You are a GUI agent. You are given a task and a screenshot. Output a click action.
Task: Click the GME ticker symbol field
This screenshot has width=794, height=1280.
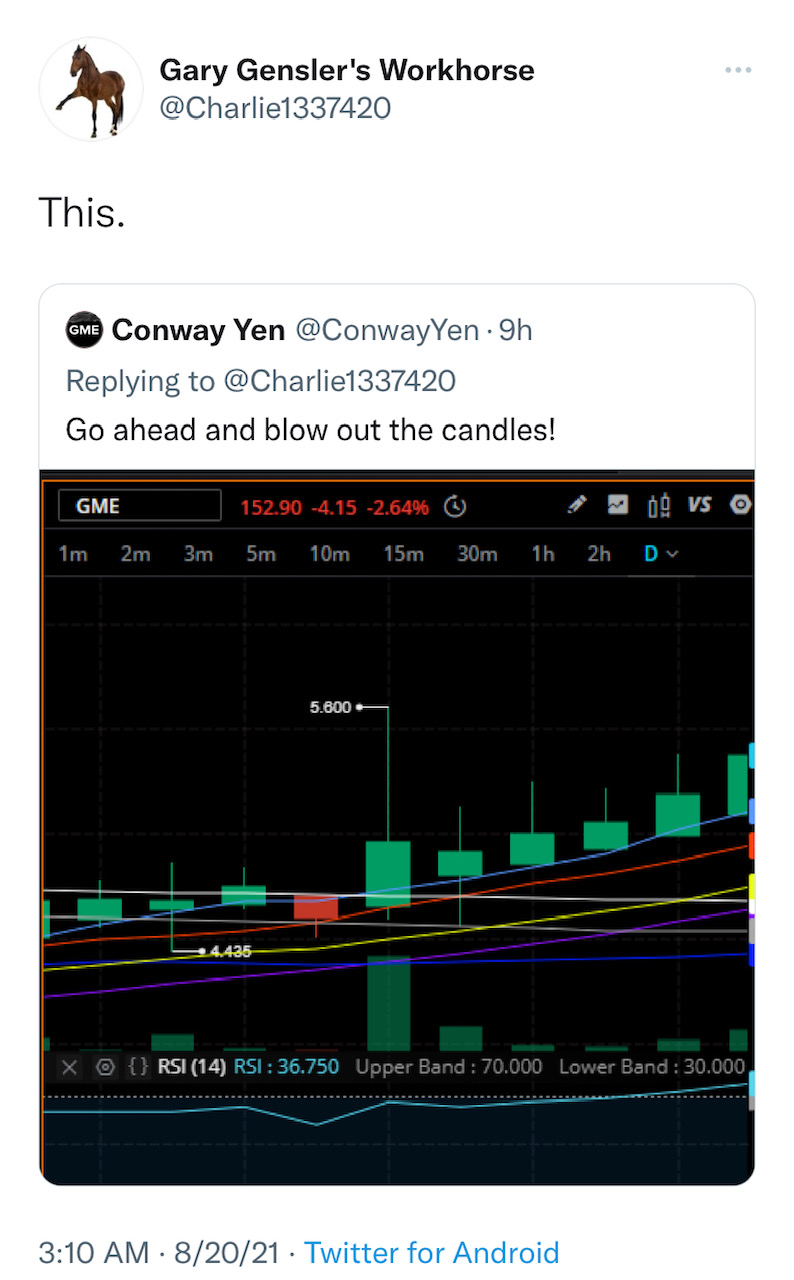(x=139, y=506)
